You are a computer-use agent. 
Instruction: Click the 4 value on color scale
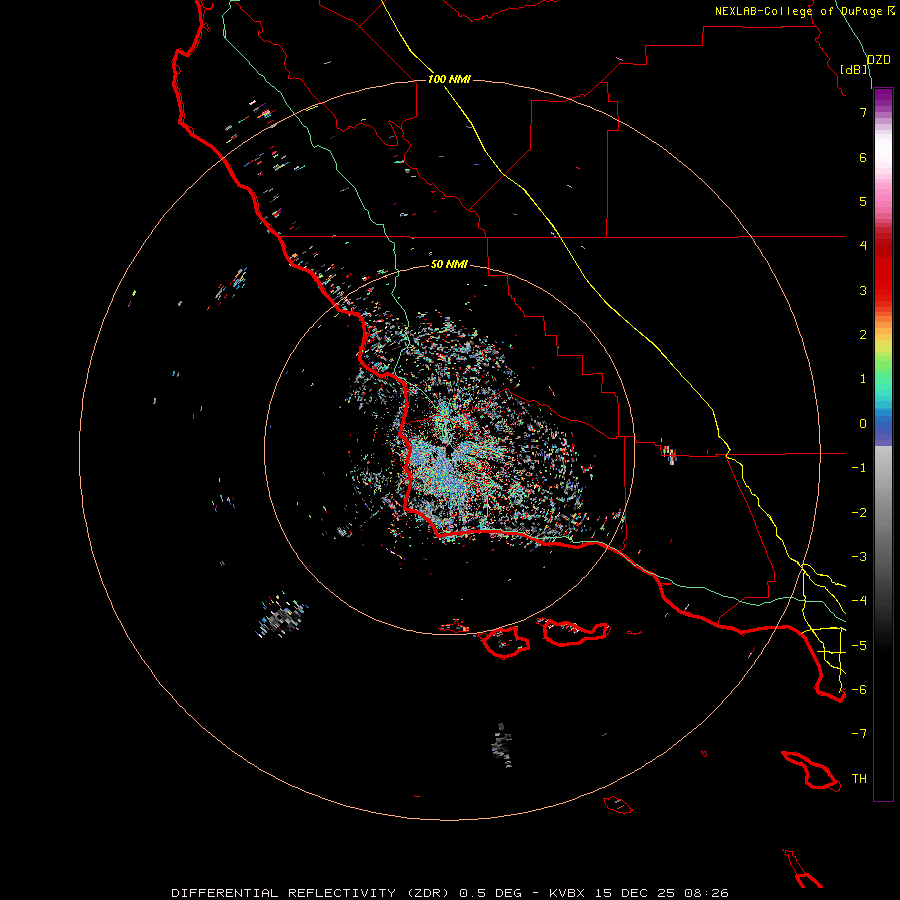point(863,246)
